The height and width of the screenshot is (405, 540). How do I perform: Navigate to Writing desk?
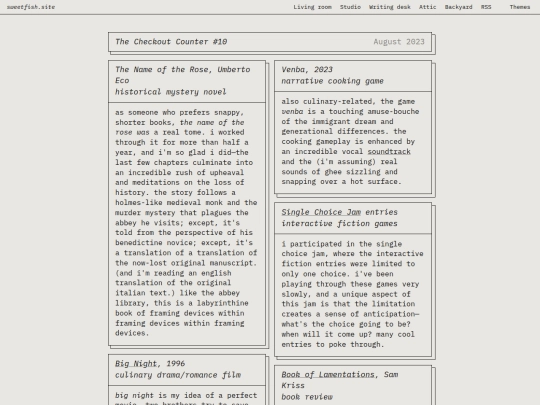390,7
